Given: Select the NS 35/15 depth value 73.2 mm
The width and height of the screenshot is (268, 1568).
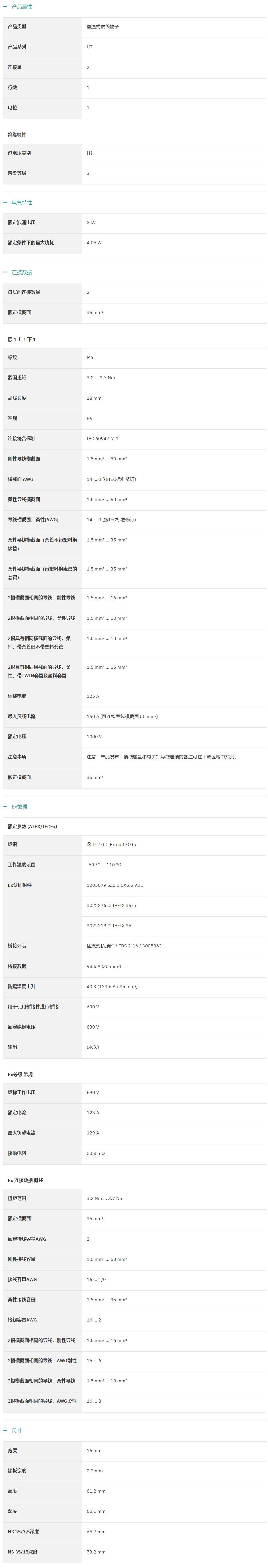Looking at the screenshot, I should pos(96,1552).
